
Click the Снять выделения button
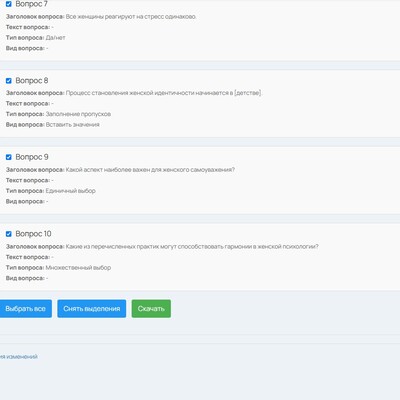(92, 309)
